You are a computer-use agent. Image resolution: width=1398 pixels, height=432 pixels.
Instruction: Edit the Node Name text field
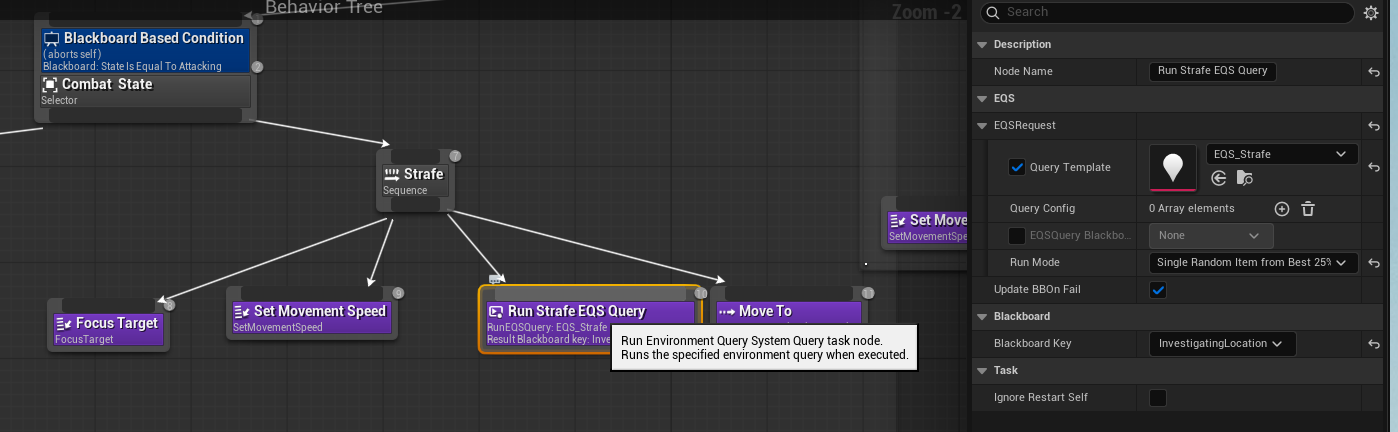tap(1213, 72)
